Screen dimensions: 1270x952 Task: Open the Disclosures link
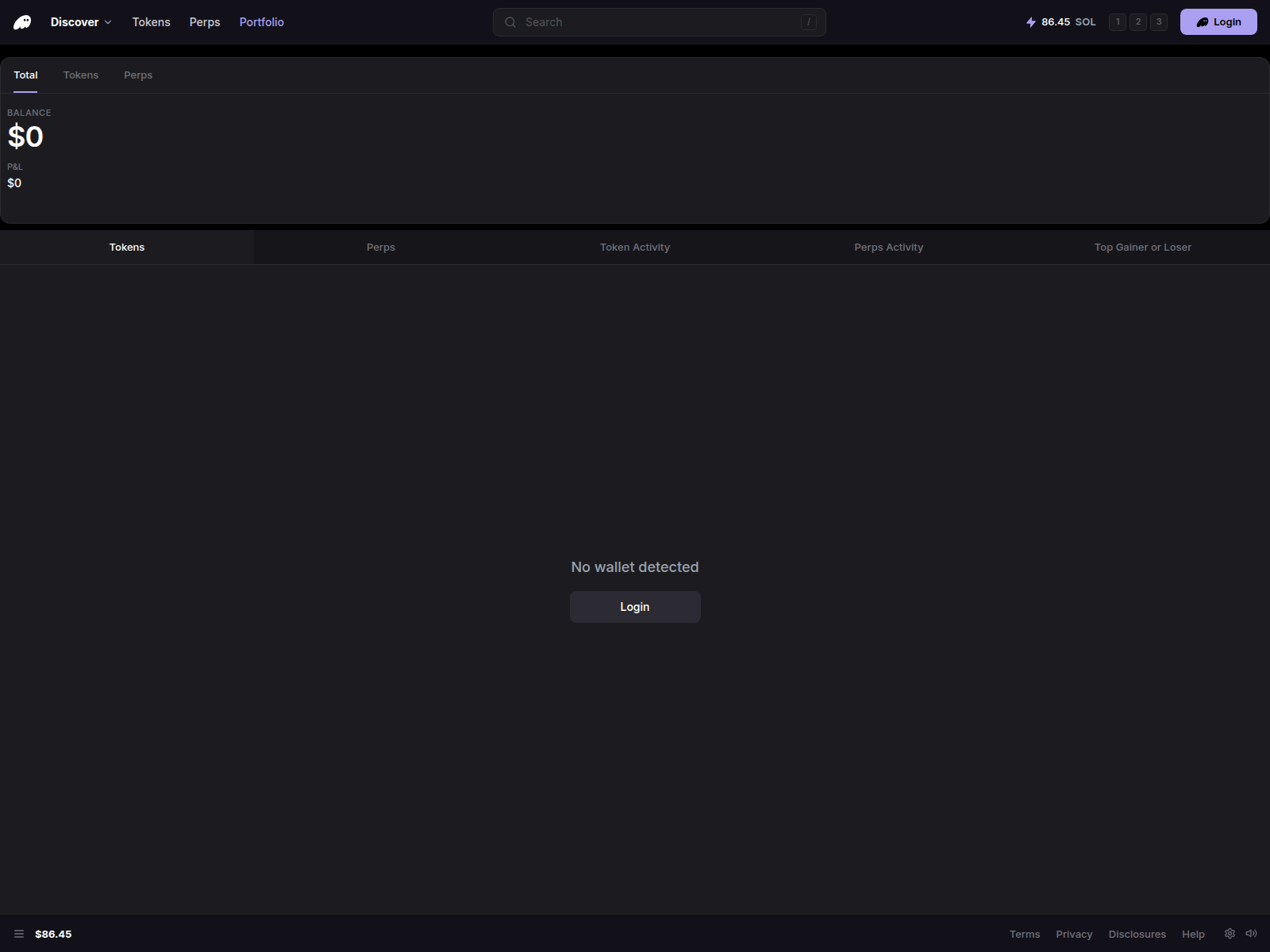1137,934
